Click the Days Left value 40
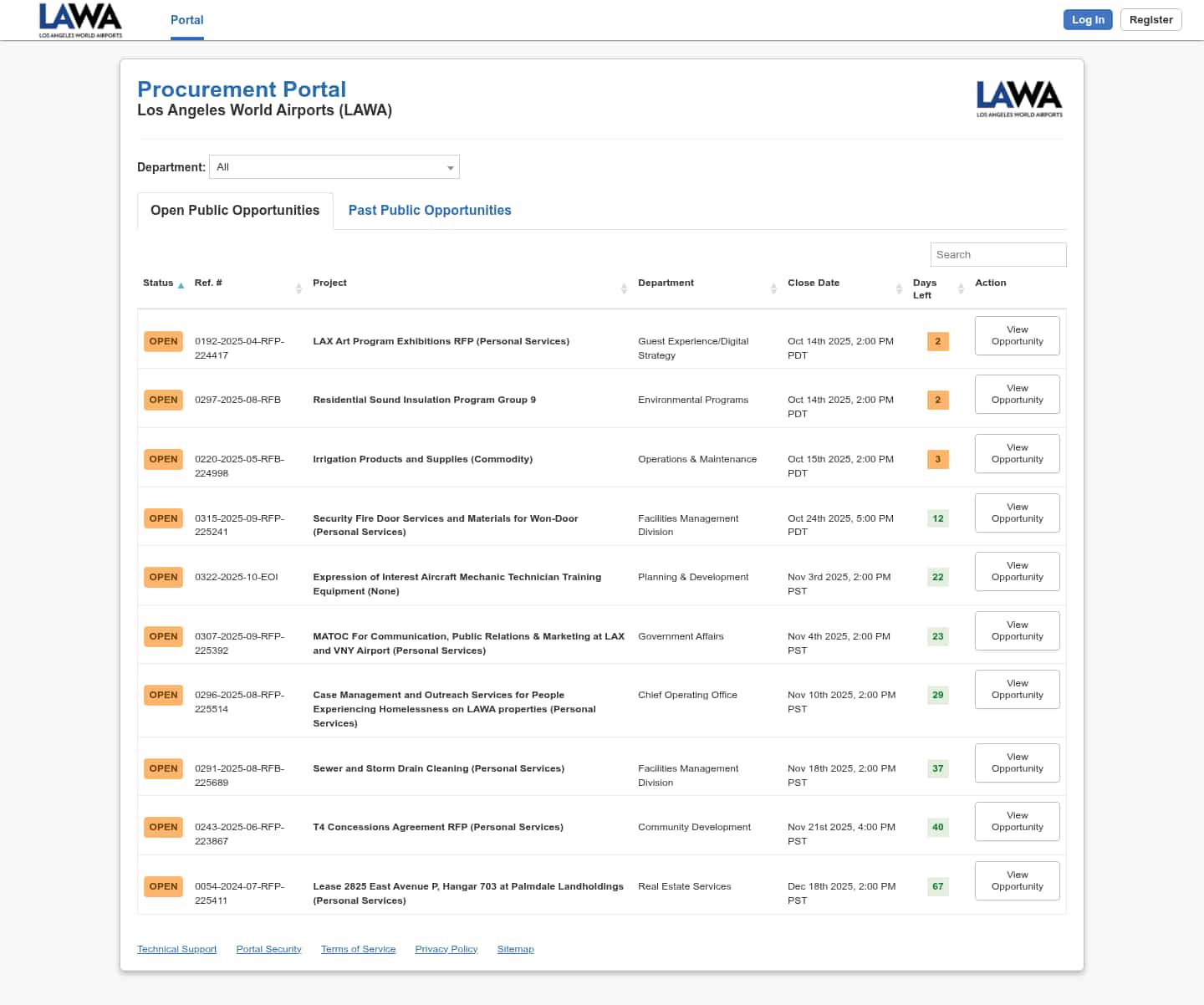This screenshot has height=1005, width=1204. coord(938,827)
